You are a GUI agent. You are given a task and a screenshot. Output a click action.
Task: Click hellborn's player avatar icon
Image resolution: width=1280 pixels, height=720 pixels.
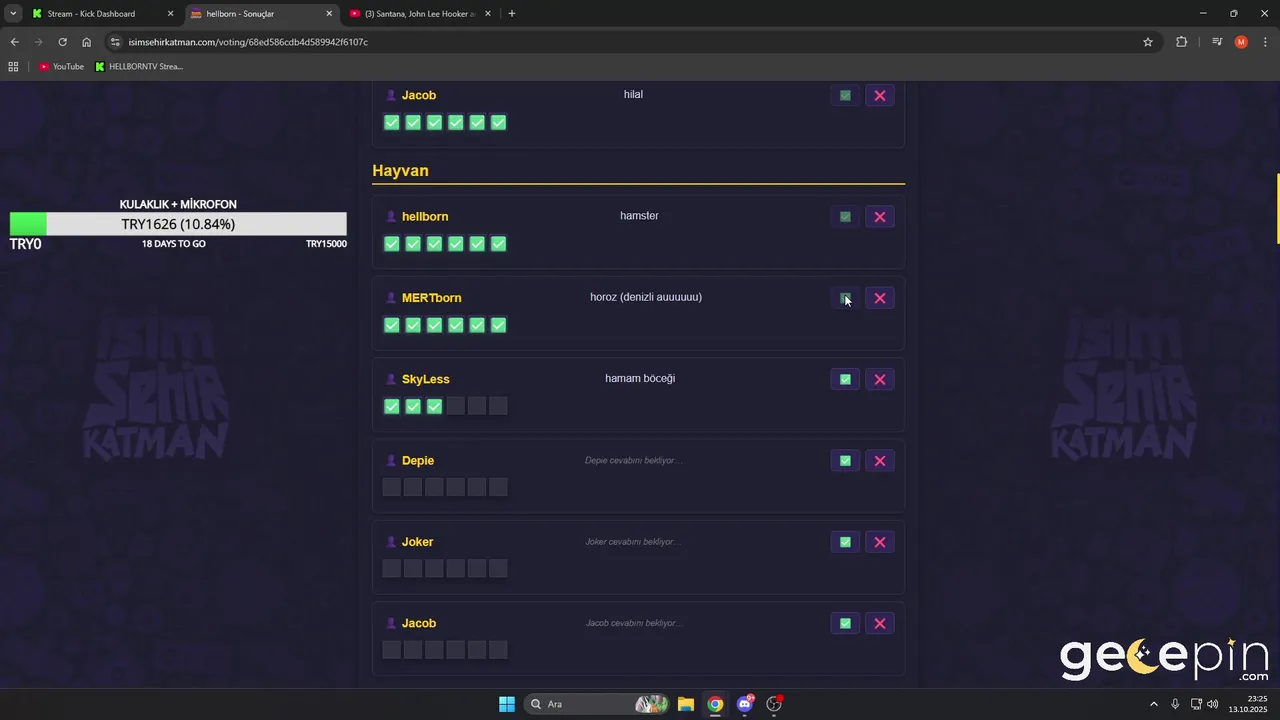pos(391,216)
